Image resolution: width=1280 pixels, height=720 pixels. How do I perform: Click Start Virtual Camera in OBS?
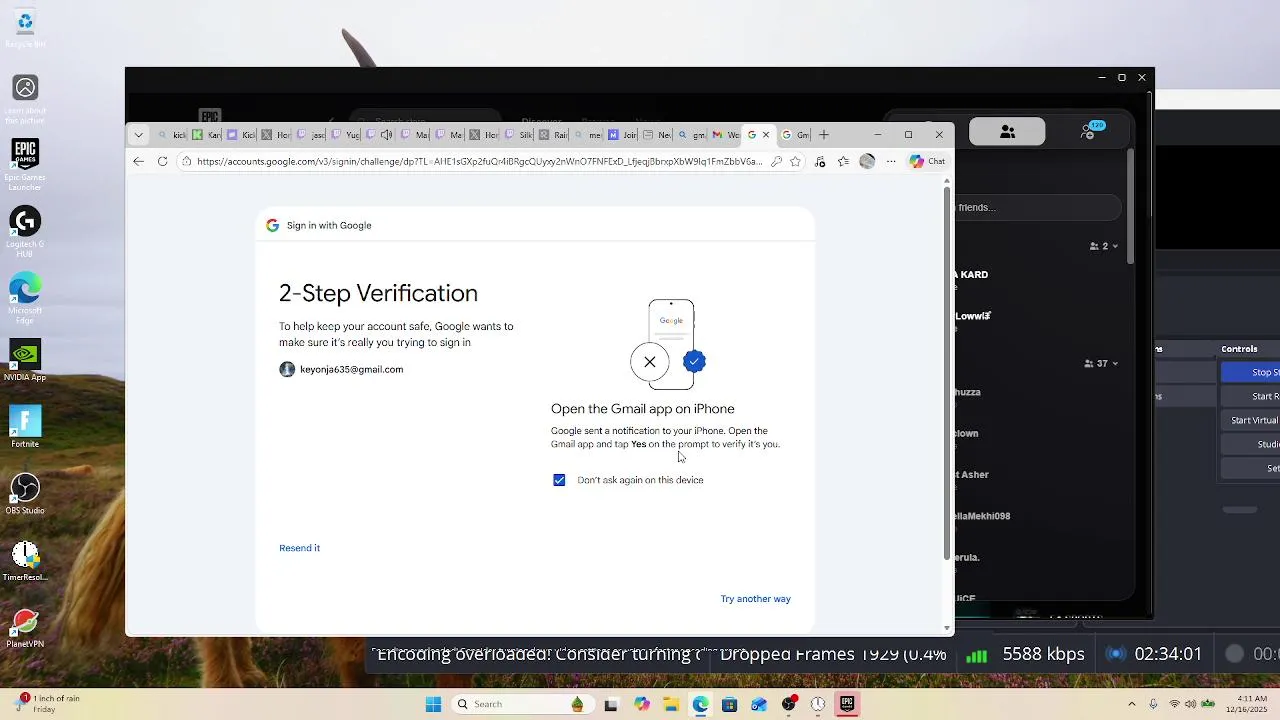1251,420
